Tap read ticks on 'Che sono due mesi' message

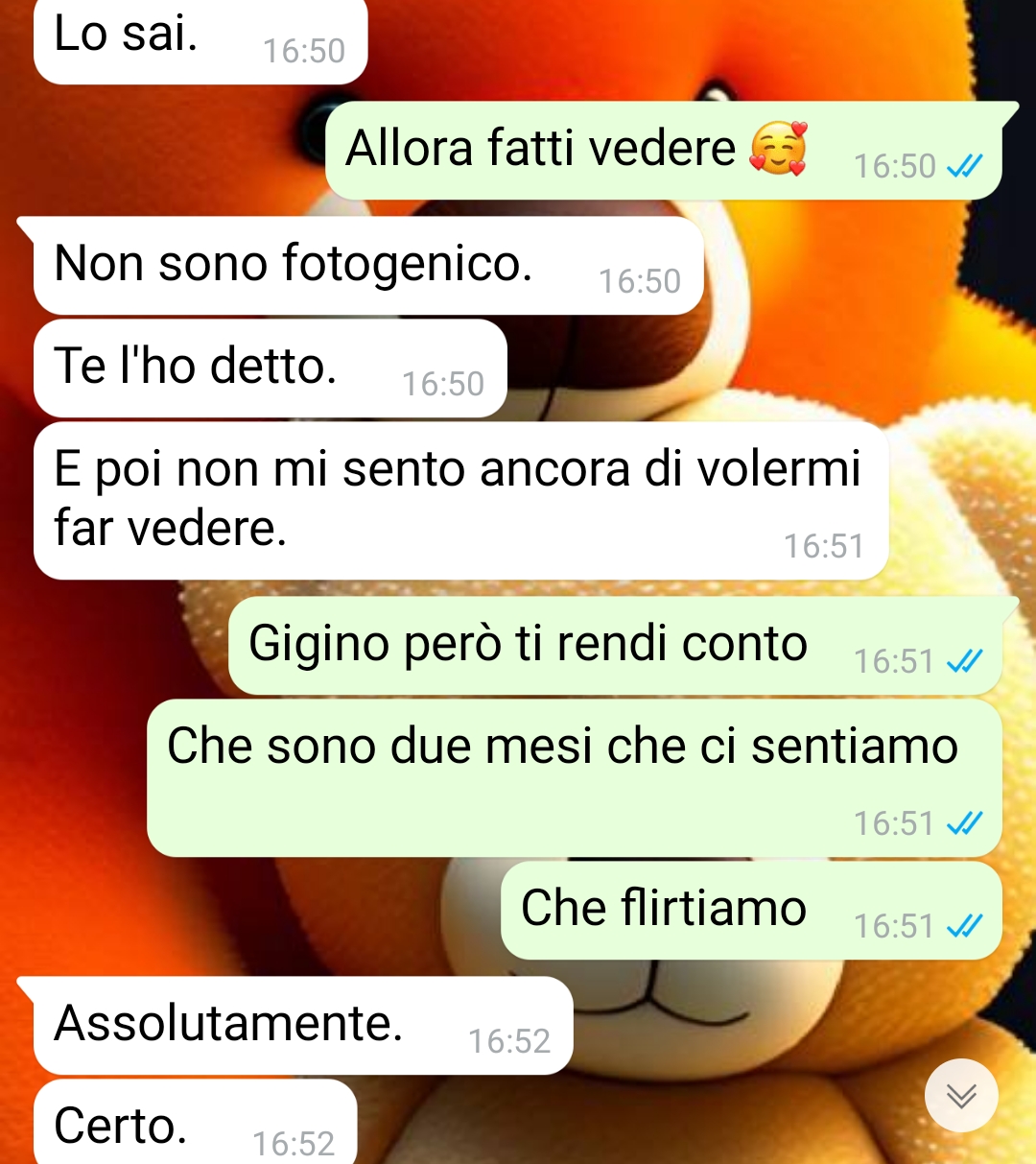click(964, 823)
